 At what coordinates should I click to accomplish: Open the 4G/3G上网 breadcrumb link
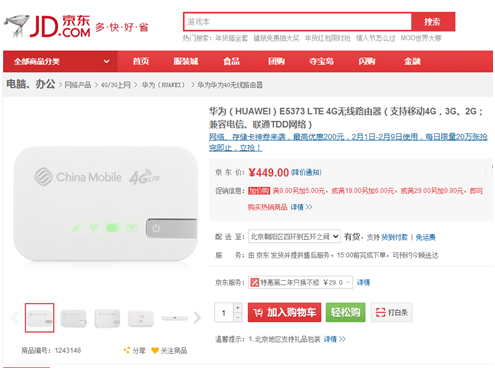[x=116, y=85]
